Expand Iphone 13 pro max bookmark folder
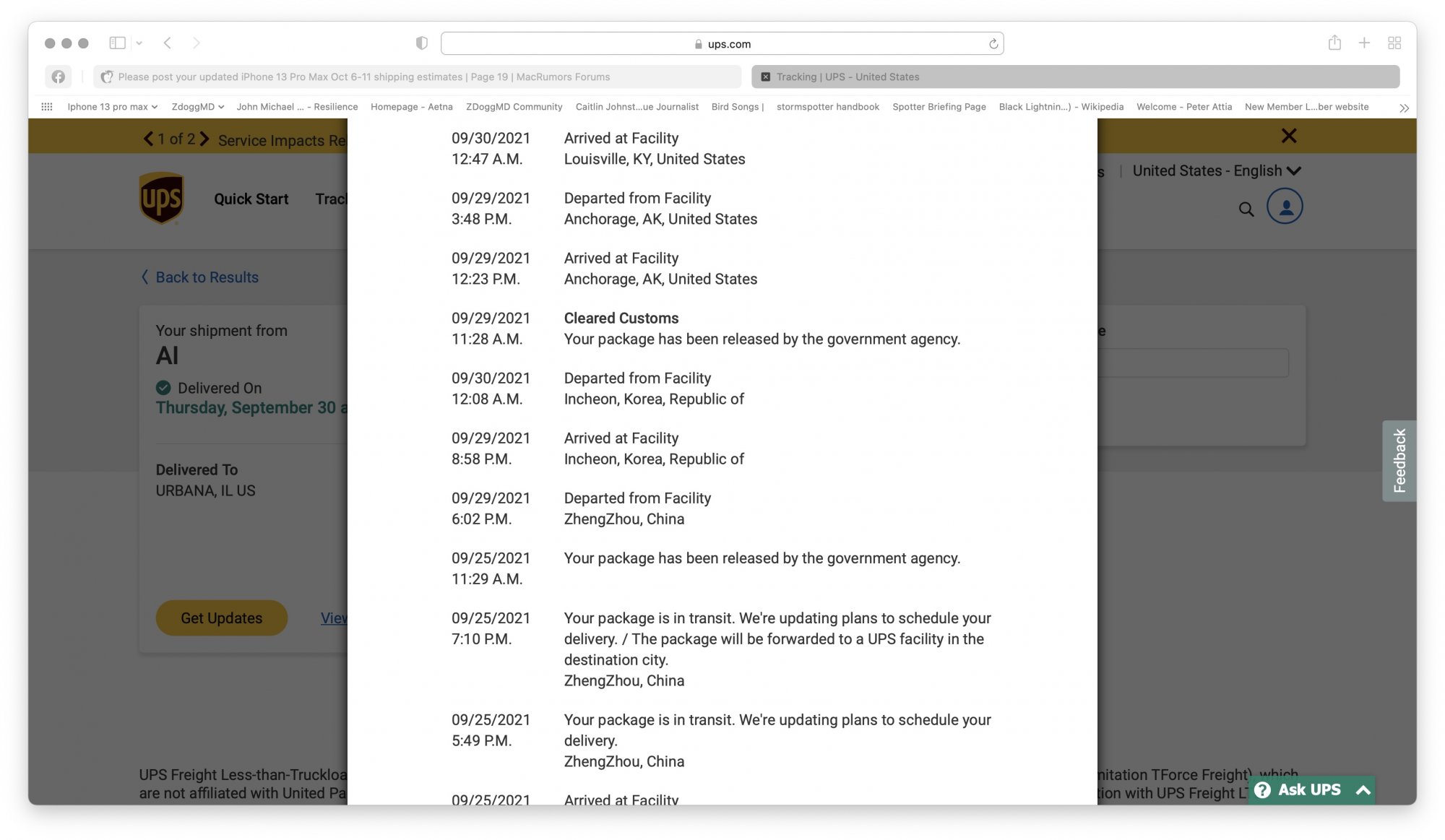 [x=112, y=107]
